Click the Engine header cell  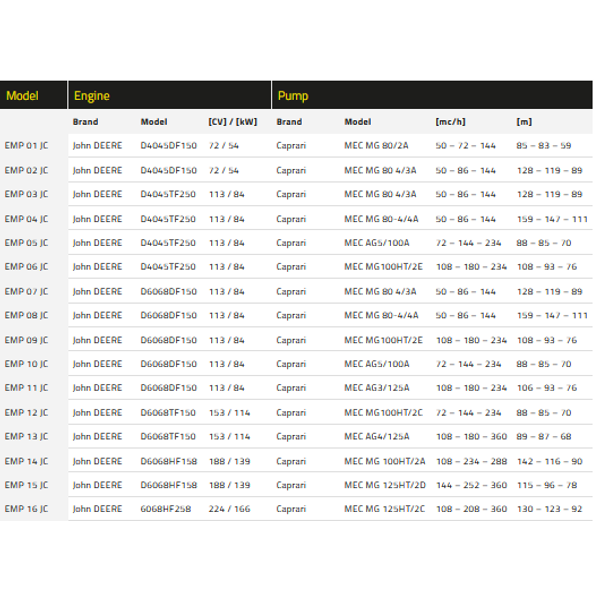170,95
